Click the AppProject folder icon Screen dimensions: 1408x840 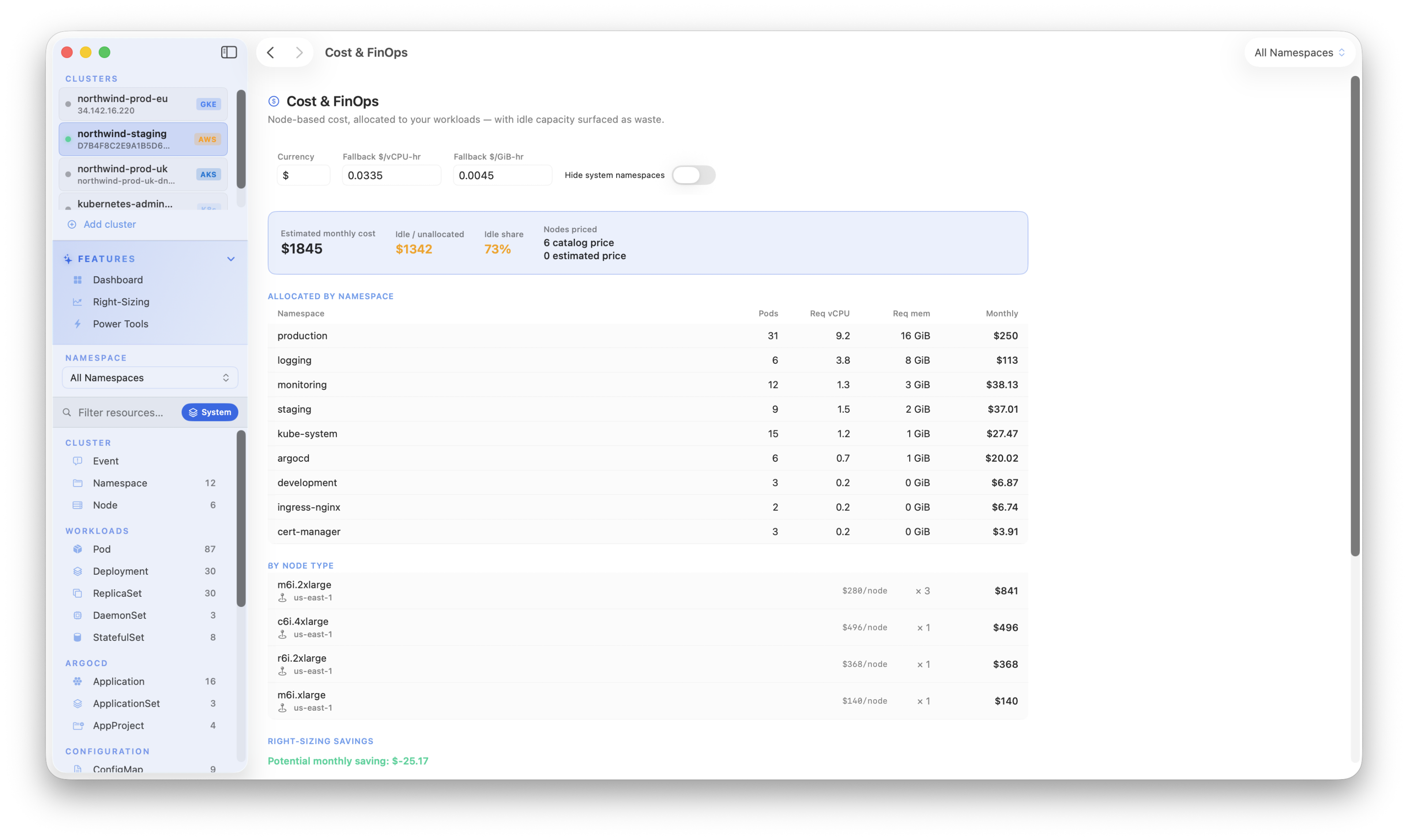coord(78,726)
